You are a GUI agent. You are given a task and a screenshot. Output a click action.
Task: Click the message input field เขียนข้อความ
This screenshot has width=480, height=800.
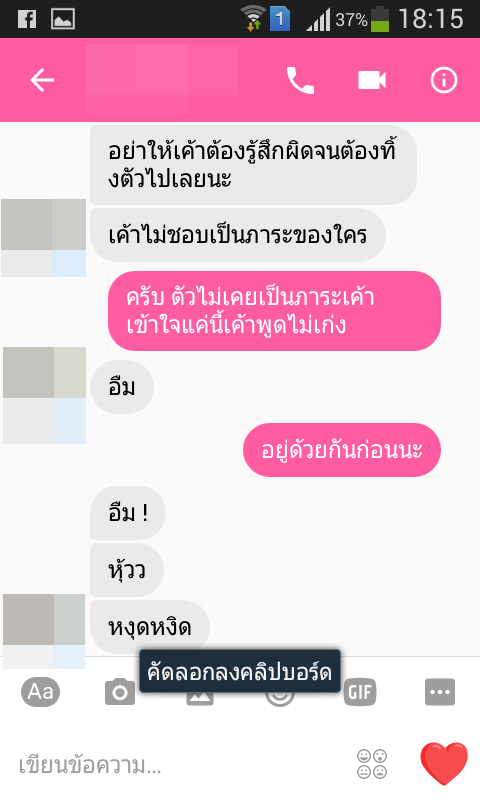pos(179,765)
